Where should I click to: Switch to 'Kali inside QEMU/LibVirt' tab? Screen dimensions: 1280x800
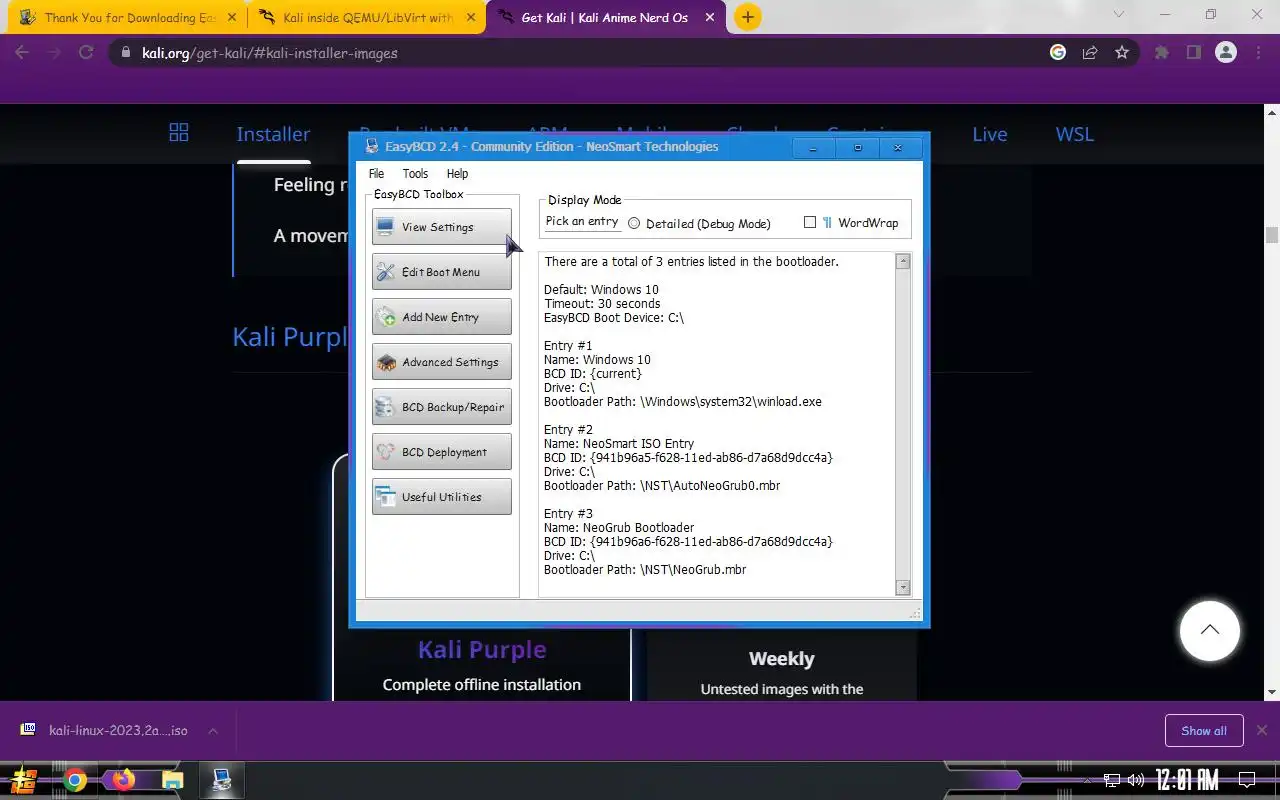[x=366, y=17]
